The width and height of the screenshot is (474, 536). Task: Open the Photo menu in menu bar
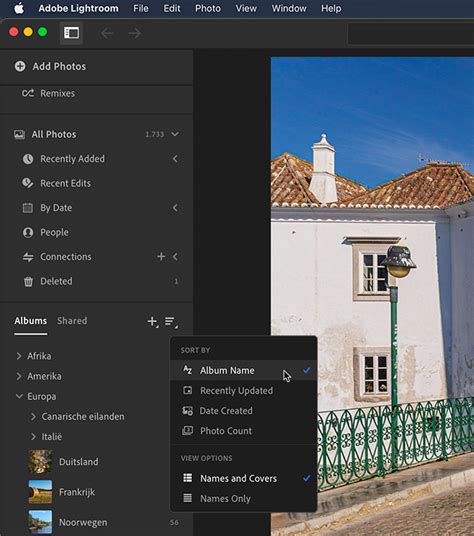[208, 8]
